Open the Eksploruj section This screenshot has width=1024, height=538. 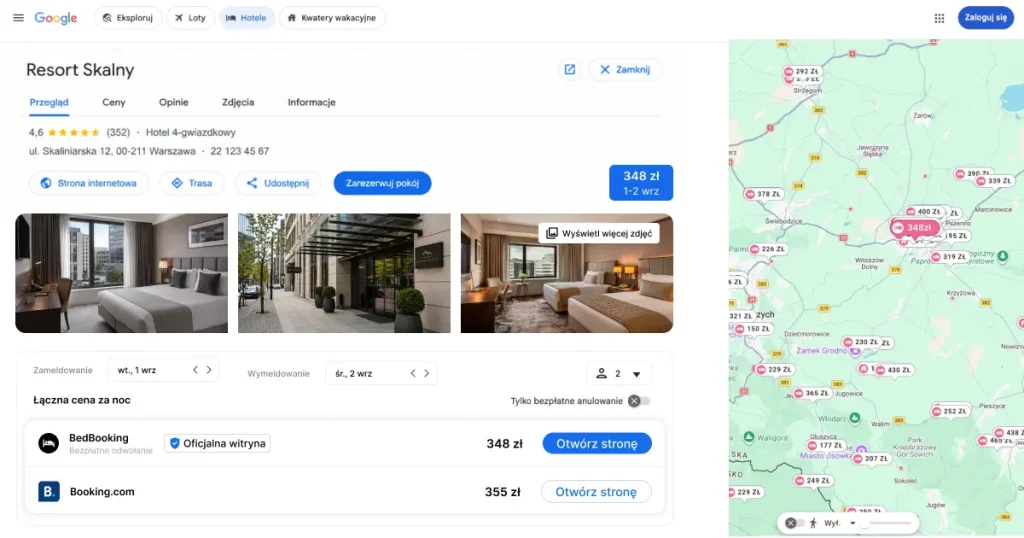tap(128, 18)
